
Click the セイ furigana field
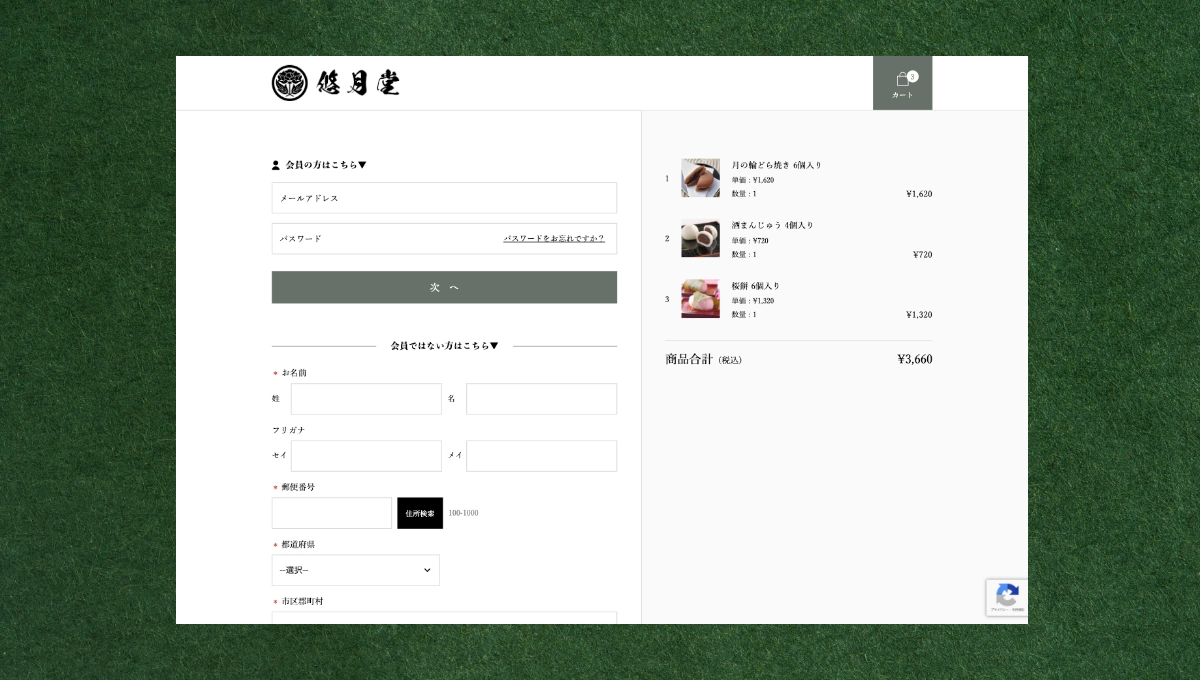pos(366,456)
